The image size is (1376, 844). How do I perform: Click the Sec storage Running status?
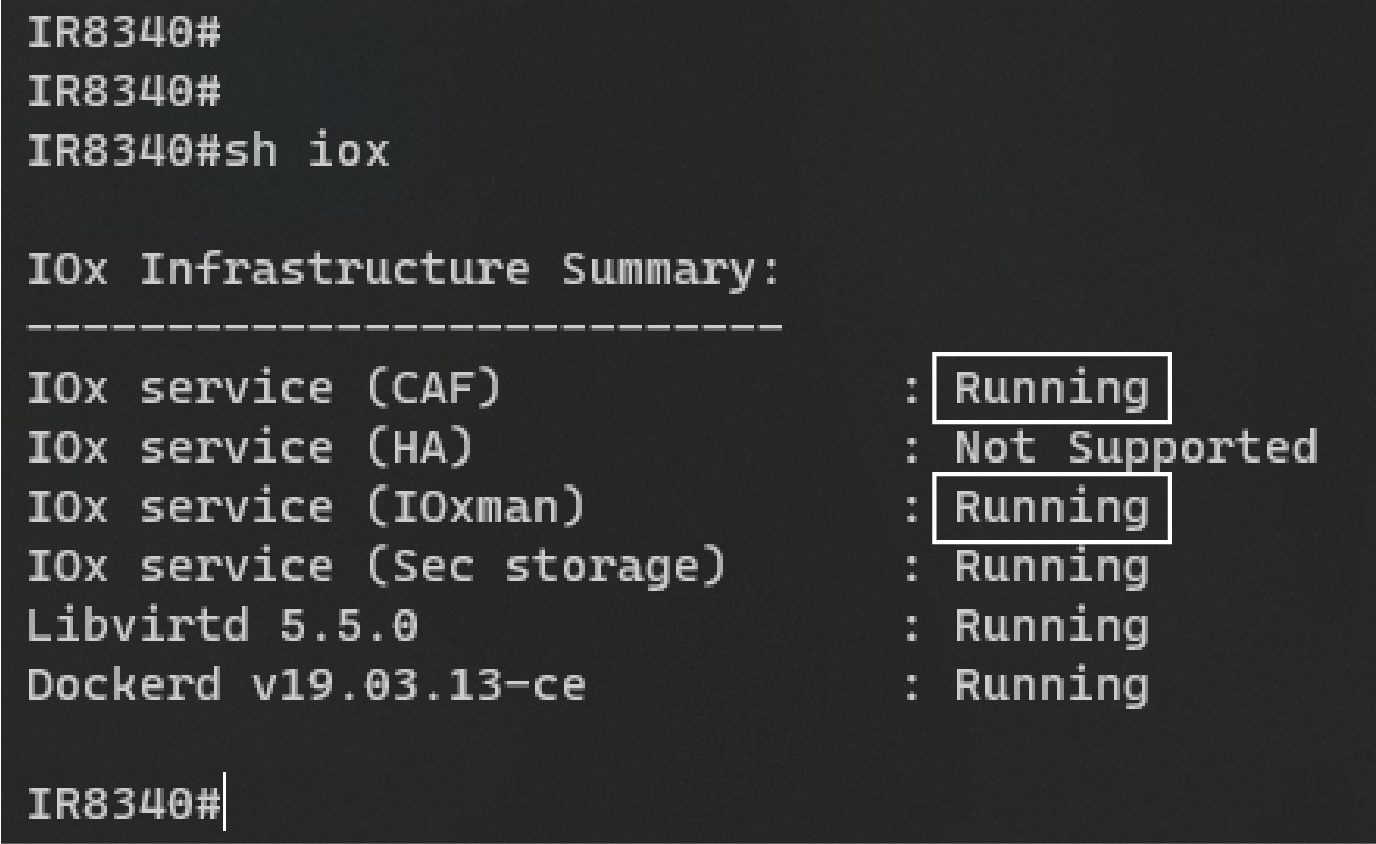tap(1051, 568)
